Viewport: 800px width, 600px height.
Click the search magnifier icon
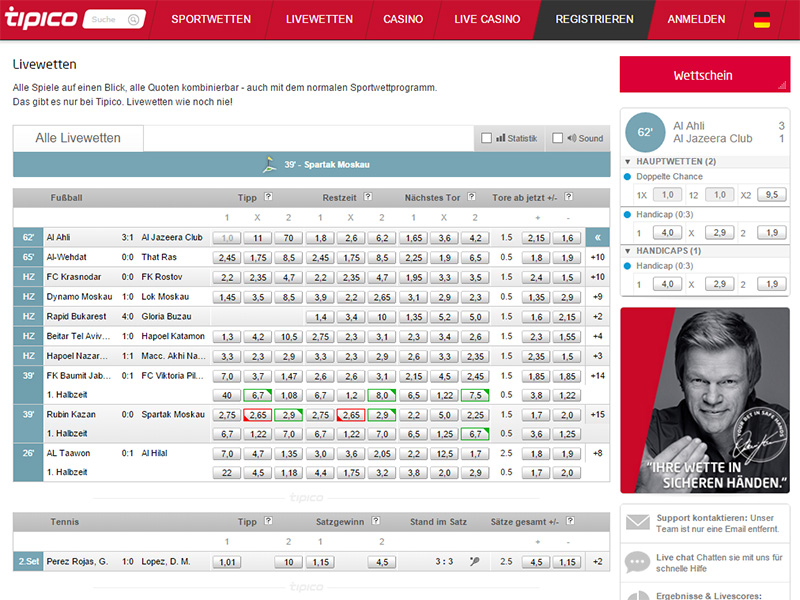133,19
